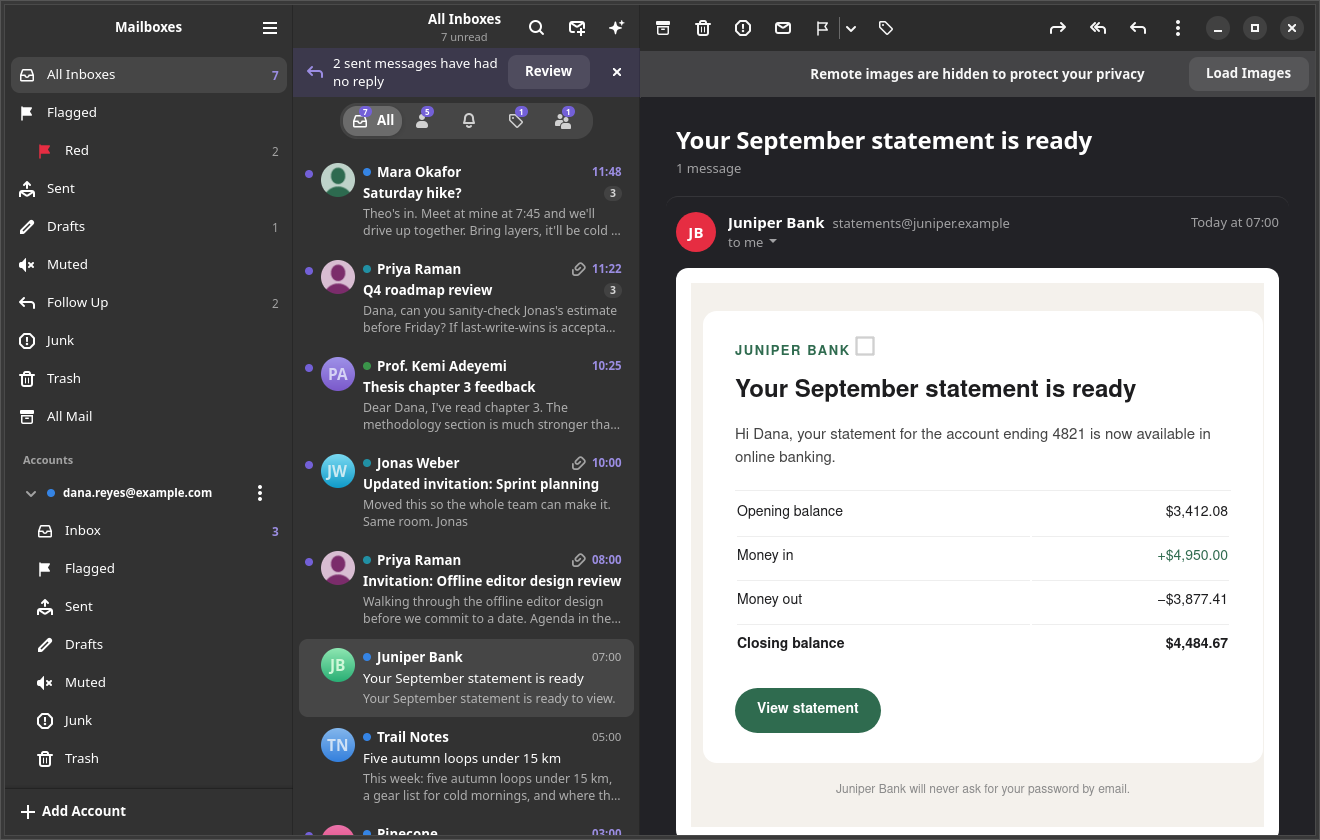1320x840 pixels.
Task: Open "Updated invitation: Sprint planning" message
Action: (x=466, y=492)
